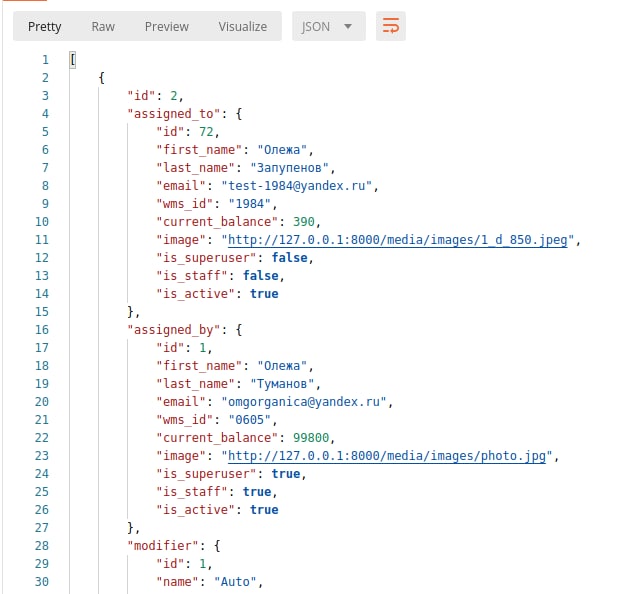Click line number 16 beside assigned_by
The width and height of the screenshot is (634, 594).
click(x=42, y=330)
